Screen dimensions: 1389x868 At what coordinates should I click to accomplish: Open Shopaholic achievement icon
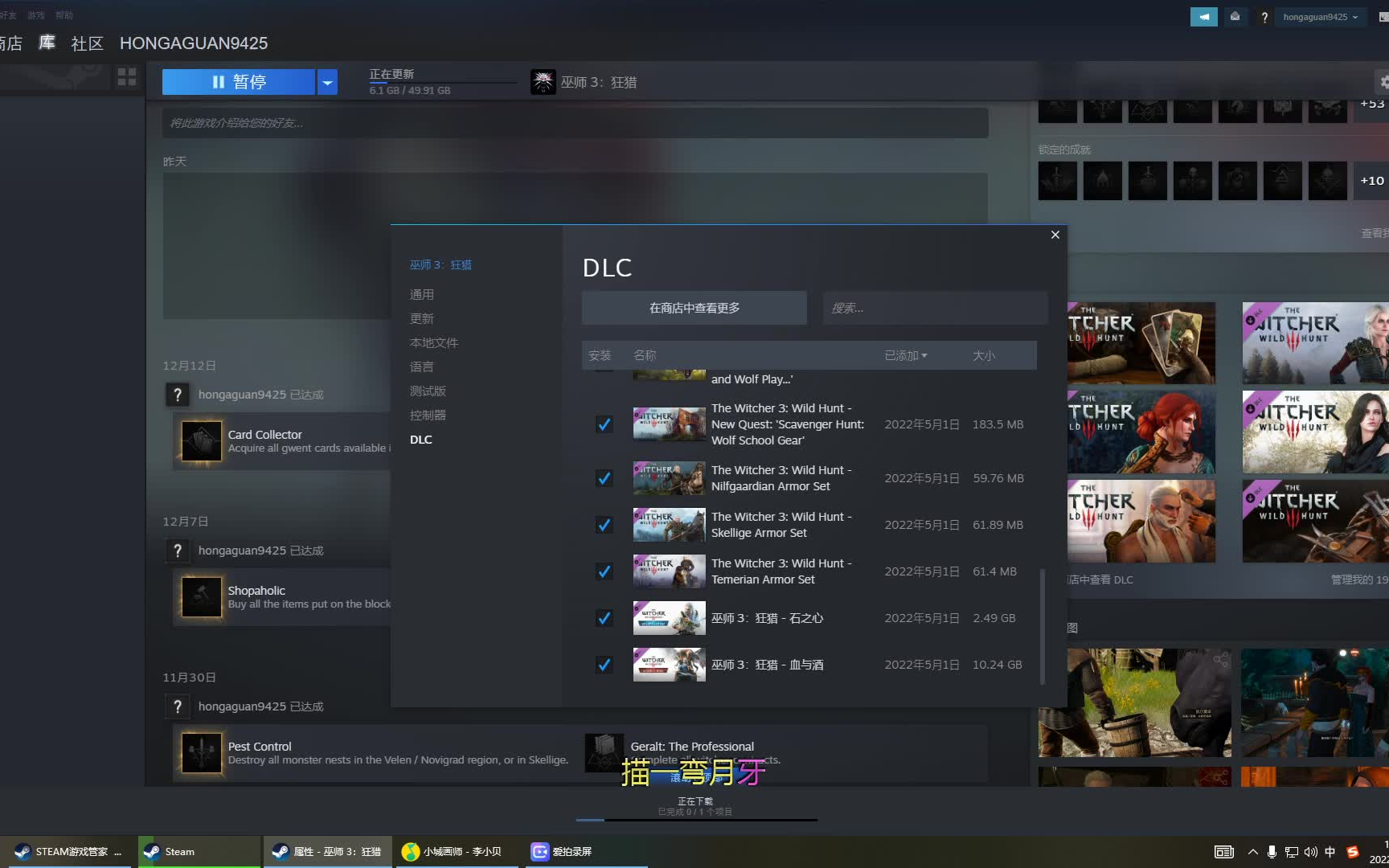202,597
